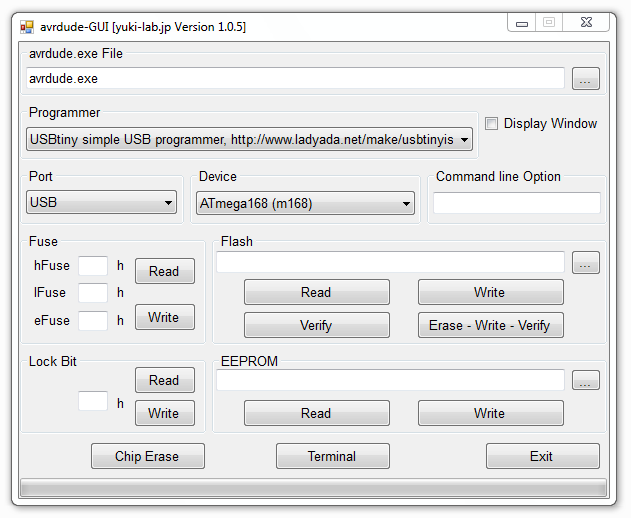Click the EEPROM file path field
Screen dimensions: 631x518
[x=390, y=380]
